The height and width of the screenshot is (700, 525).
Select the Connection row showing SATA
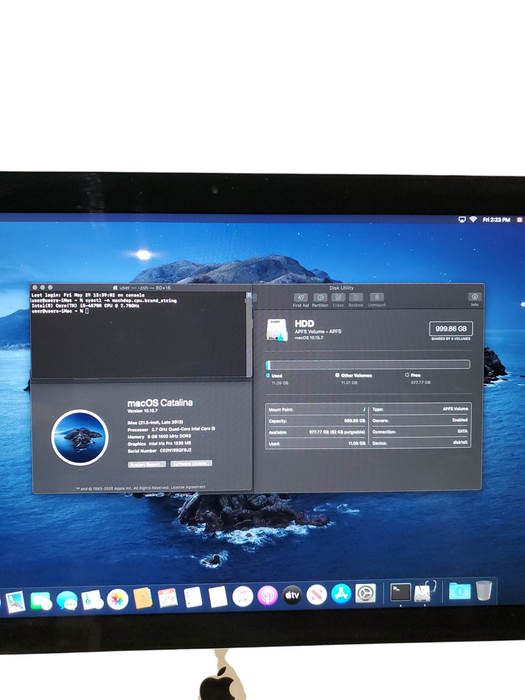[420, 431]
